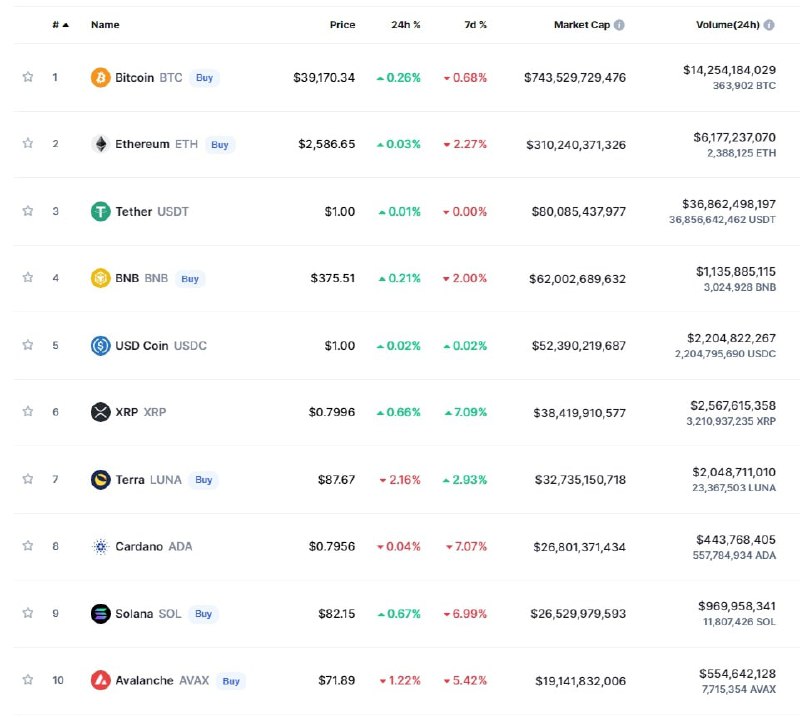Sort by the 7d % column header

point(475,24)
